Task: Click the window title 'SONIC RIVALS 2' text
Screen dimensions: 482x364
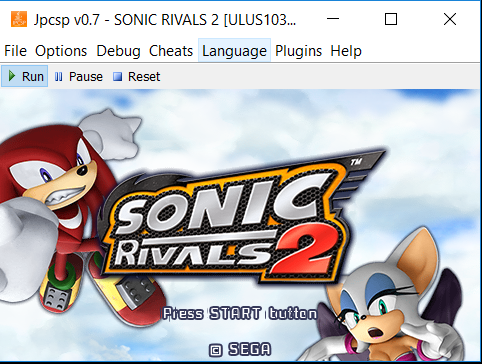Action: coord(166,20)
